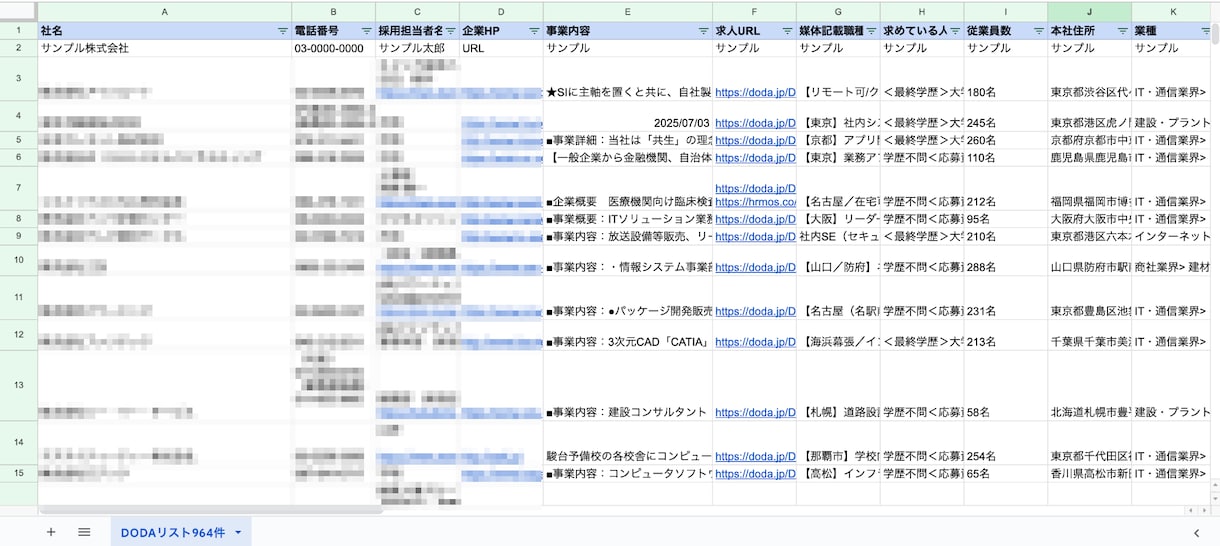Open doda link in the 245名 row
Viewport: 1220px width, 546px height.
[755, 123]
